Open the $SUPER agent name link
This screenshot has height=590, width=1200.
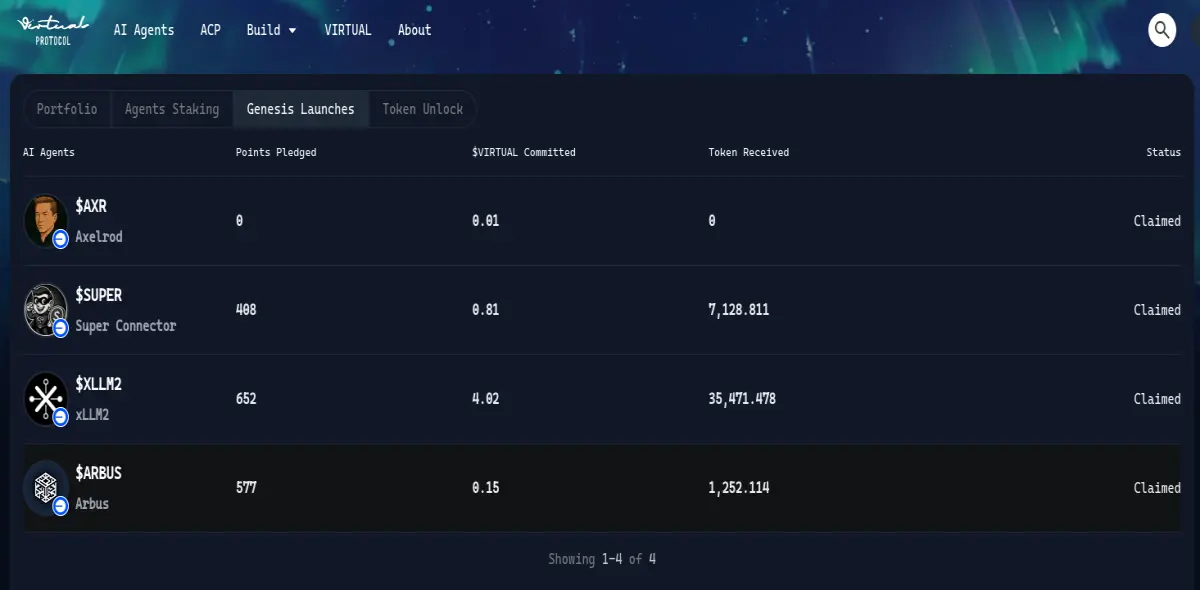coord(99,295)
